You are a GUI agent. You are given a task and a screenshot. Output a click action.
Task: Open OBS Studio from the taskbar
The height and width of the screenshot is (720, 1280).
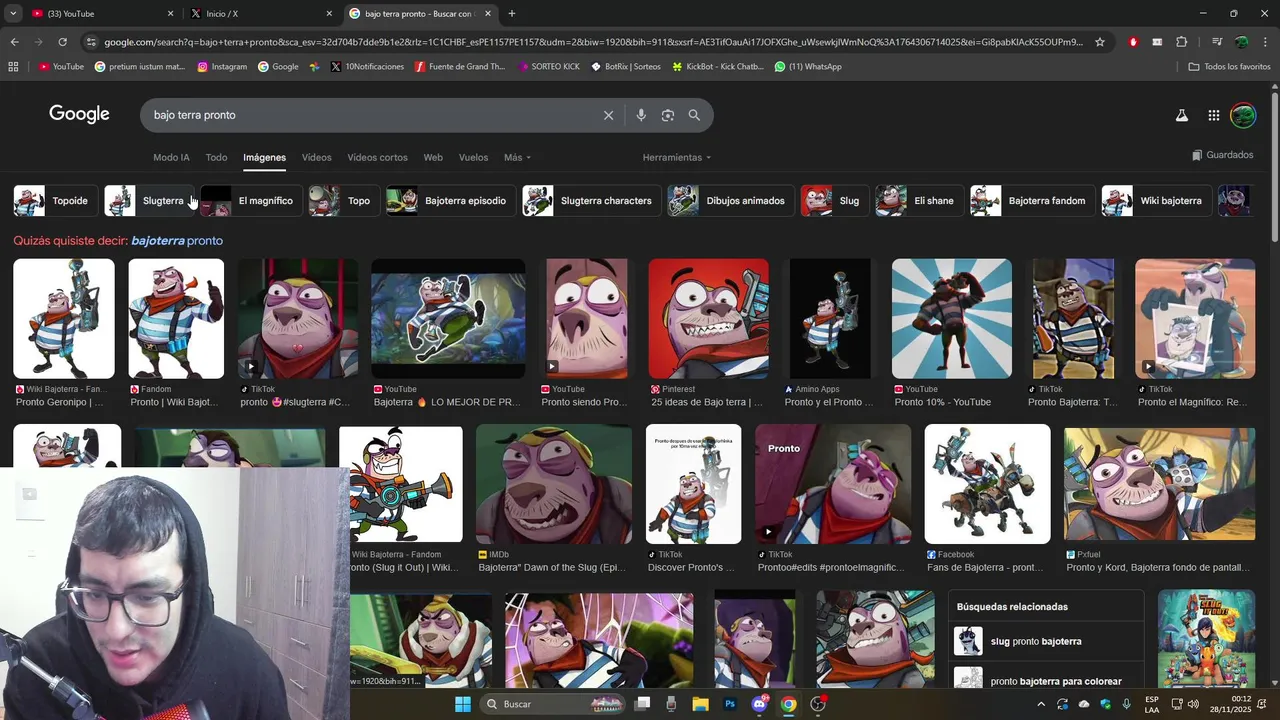[x=818, y=704]
